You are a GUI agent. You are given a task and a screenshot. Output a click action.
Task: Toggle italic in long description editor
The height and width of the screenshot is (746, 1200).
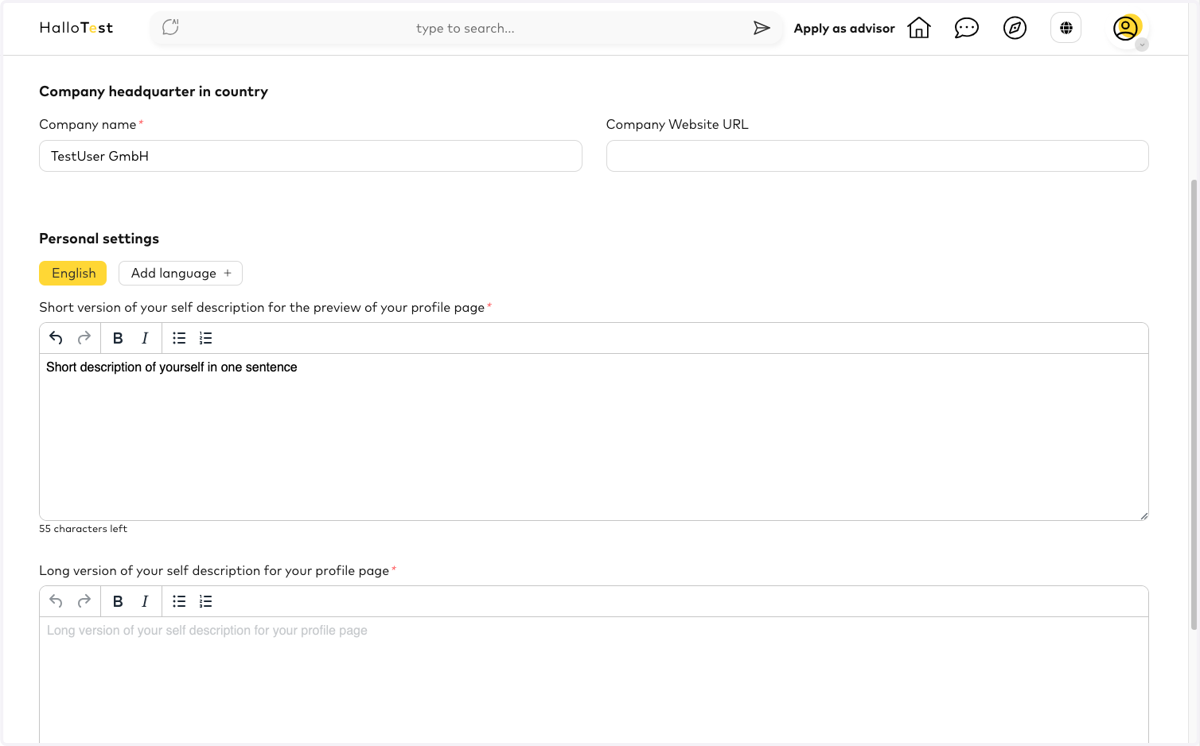tap(145, 601)
